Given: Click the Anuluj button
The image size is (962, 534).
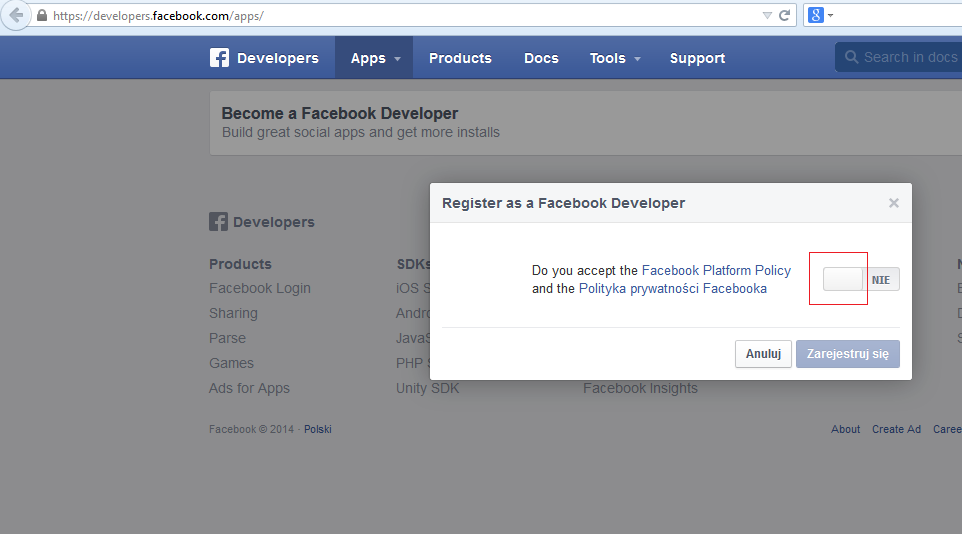Looking at the screenshot, I should [763, 354].
